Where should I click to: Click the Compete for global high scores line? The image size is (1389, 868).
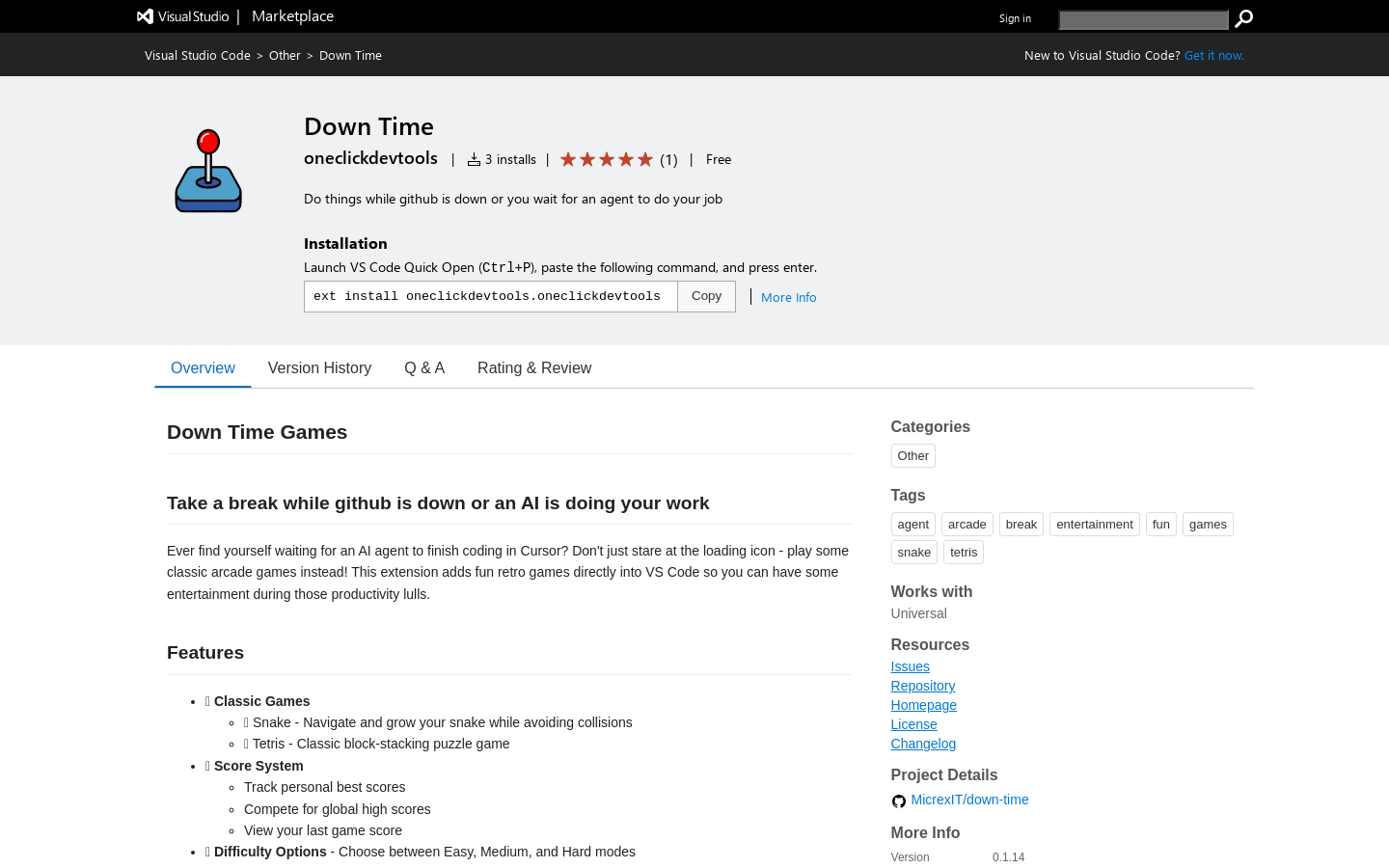pyautogui.click(x=338, y=809)
